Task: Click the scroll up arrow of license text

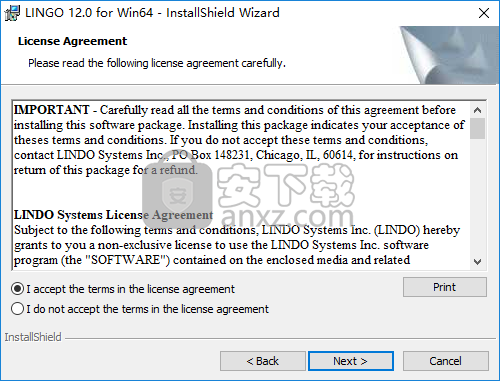Action: click(477, 110)
